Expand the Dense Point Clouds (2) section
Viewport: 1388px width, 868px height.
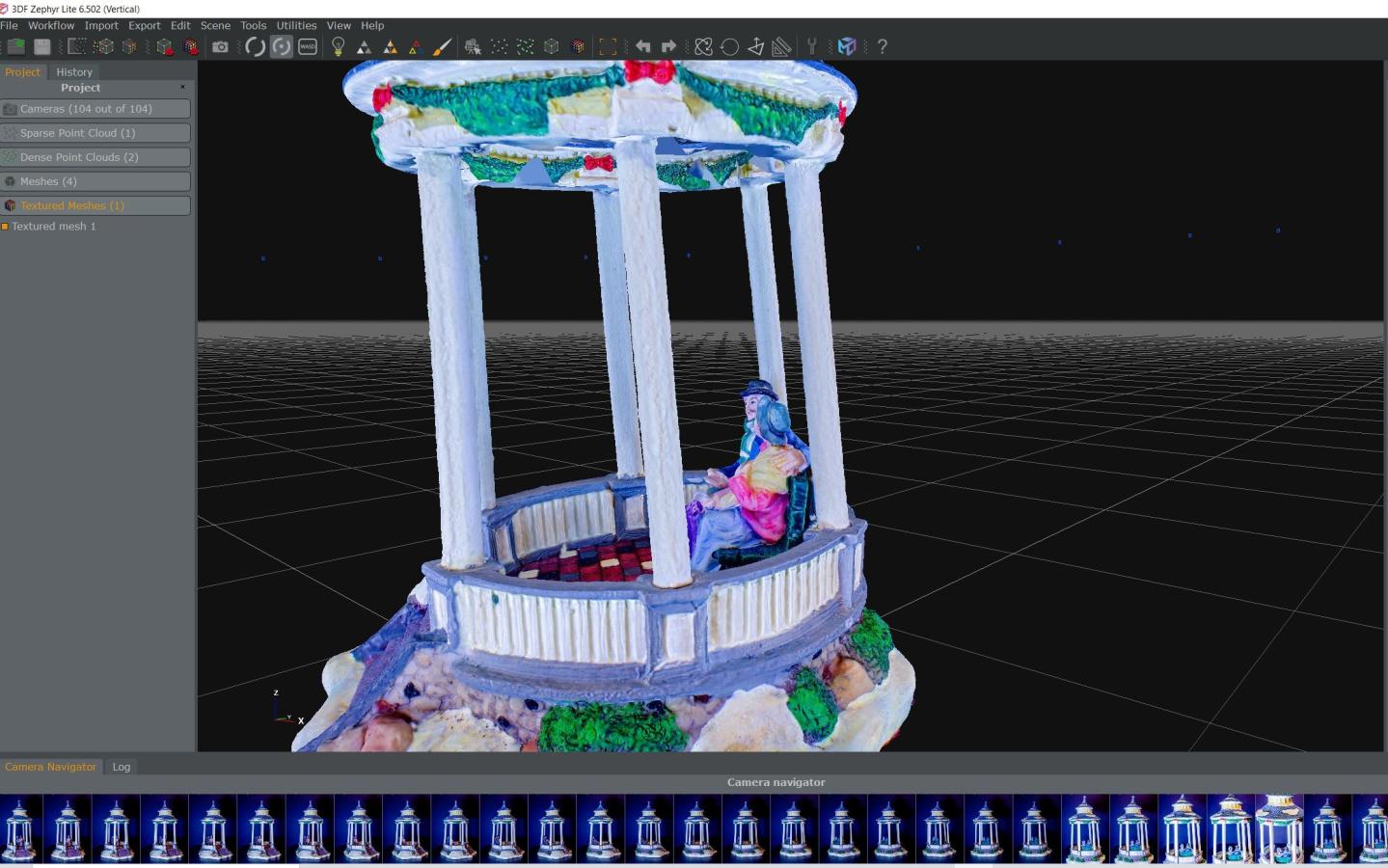pyautogui.click(x=95, y=157)
